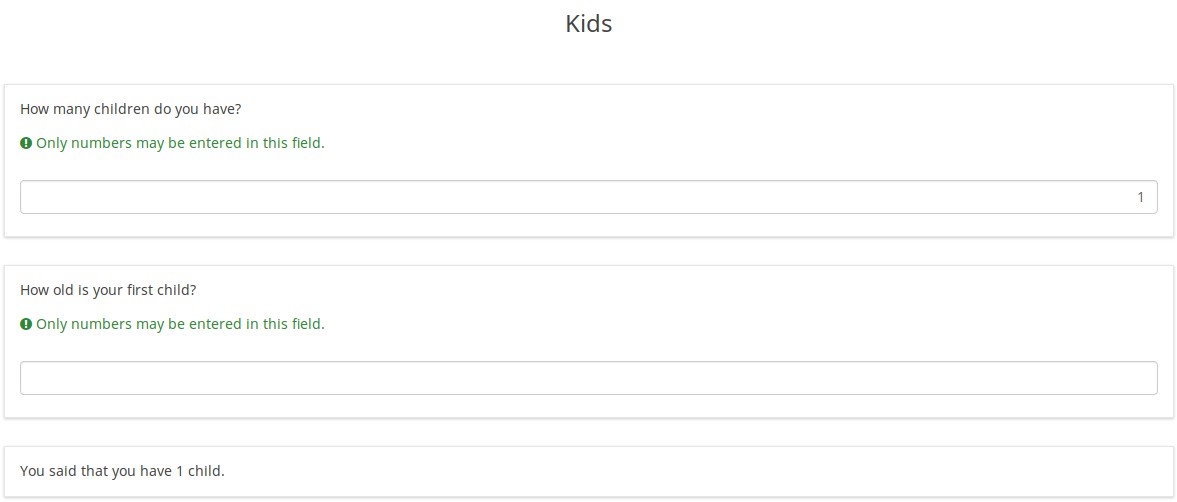The height and width of the screenshot is (502, 1177).
Task: Click the numbers-only hint under the children question
Action: point(180,143)
